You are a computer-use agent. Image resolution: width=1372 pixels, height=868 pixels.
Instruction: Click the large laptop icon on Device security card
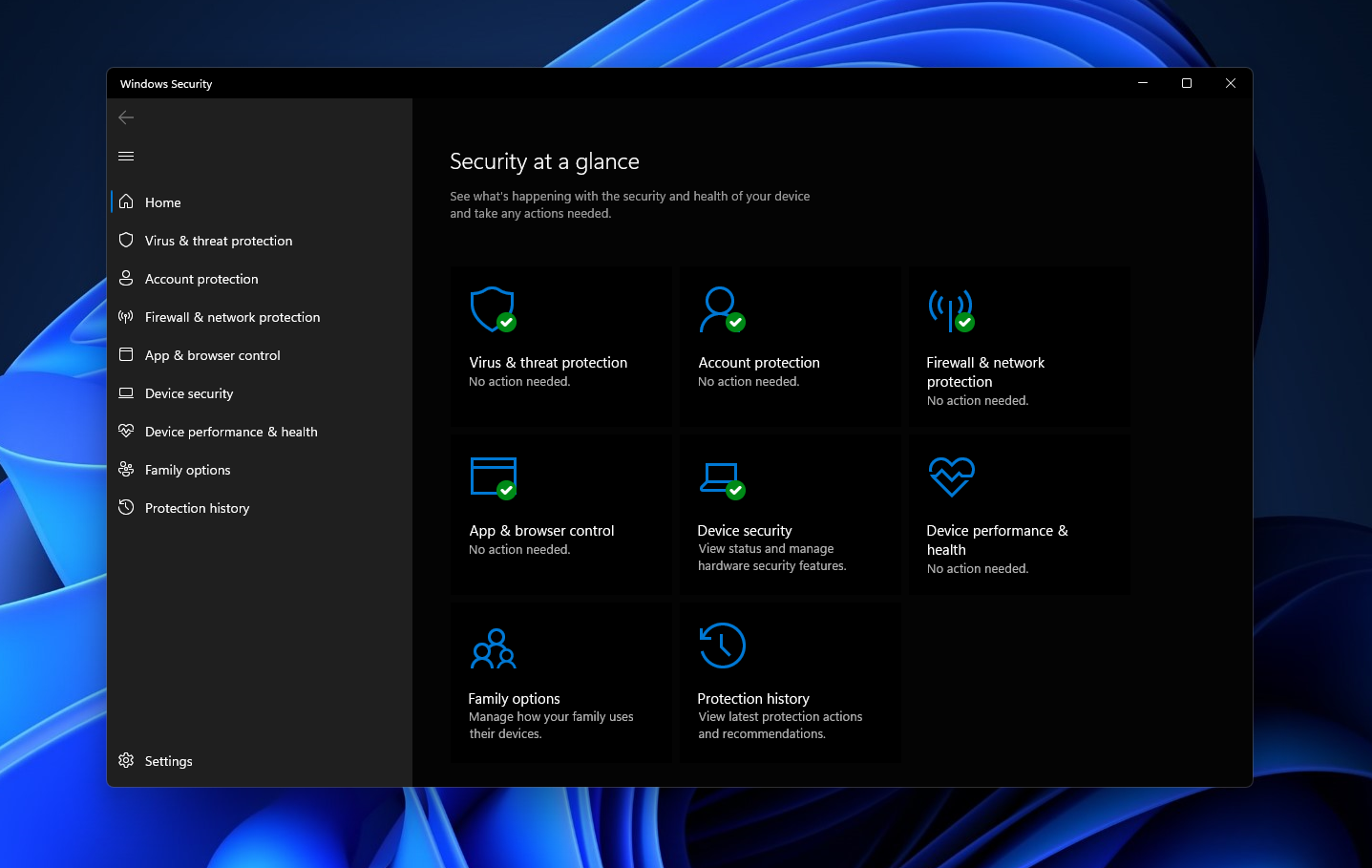(722, 481)
